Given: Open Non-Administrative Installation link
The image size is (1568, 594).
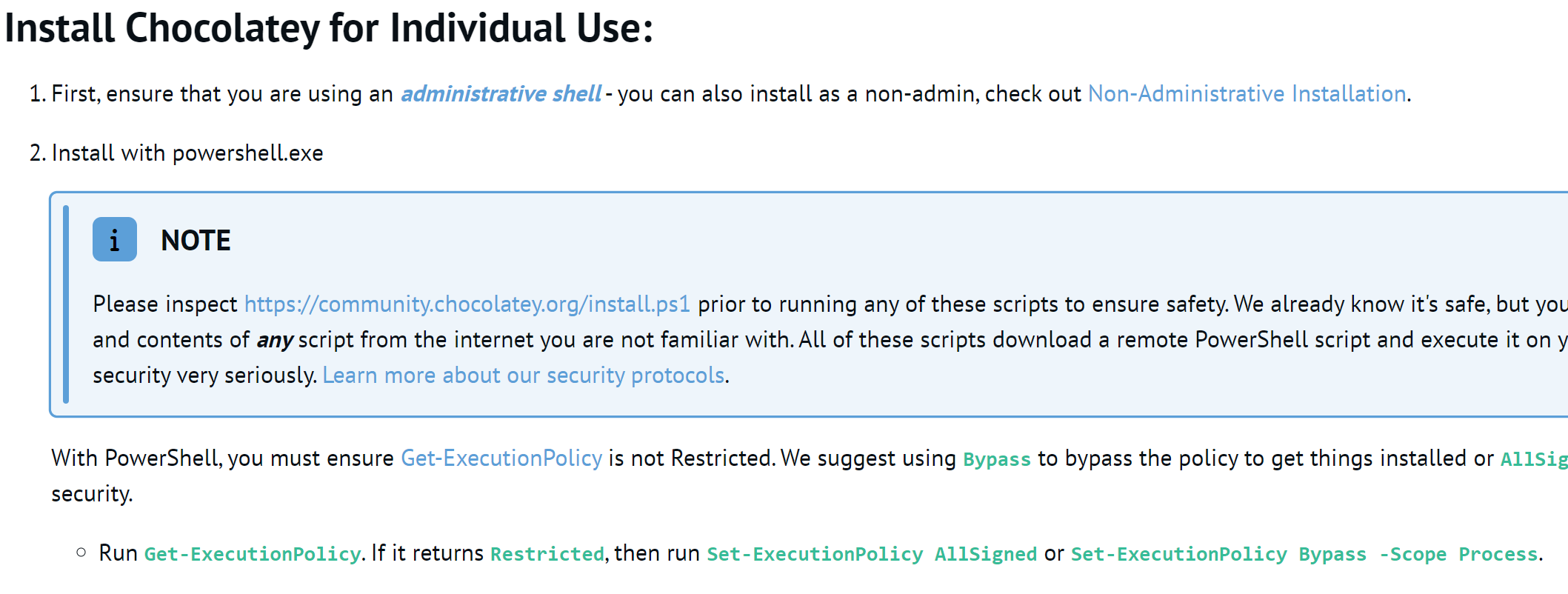Looking at the screenshot, I should pos(1247,94).
